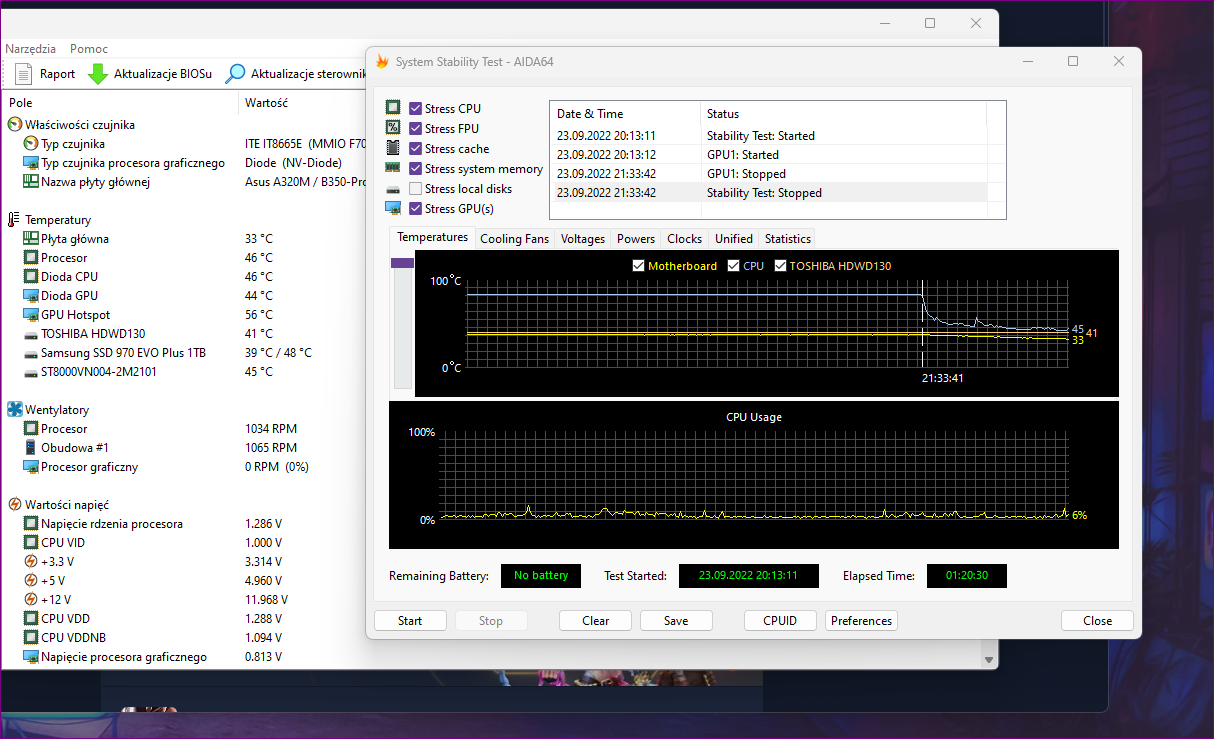Open the Cooling Fans tab

(x=514, y=239)
